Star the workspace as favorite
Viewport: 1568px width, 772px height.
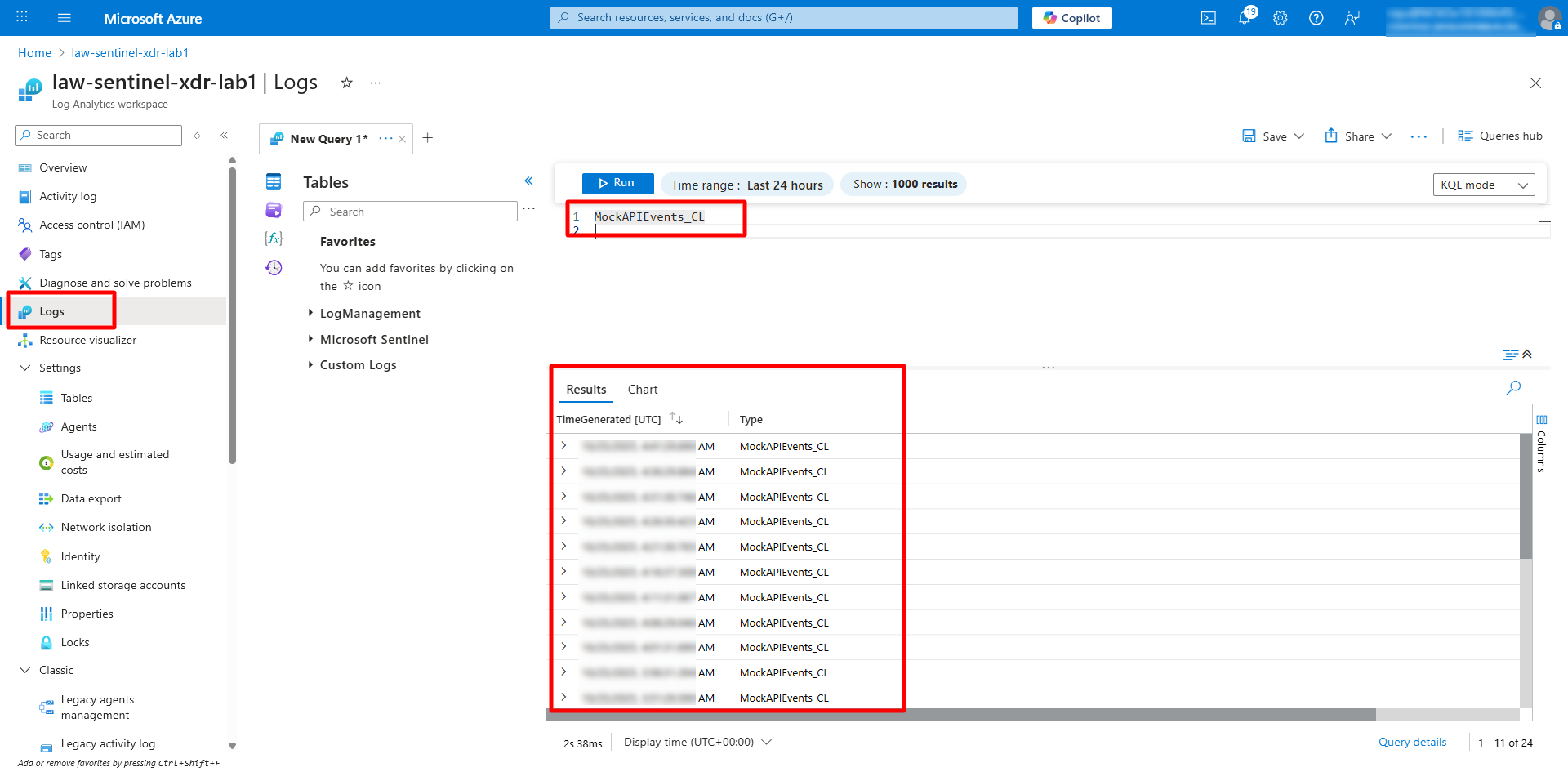click(x=346, y=83)
